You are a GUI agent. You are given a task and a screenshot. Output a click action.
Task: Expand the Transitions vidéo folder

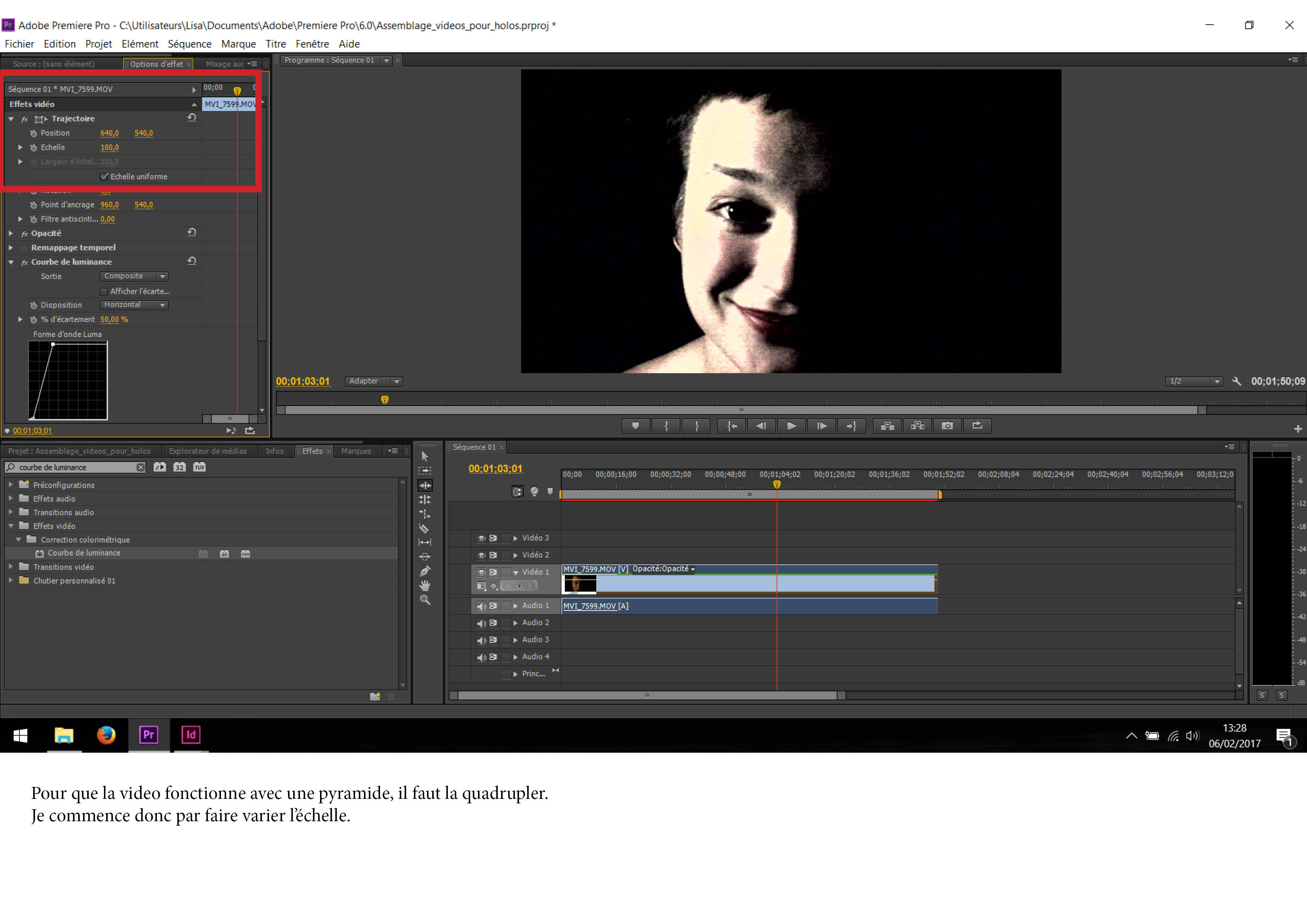(11, 567)
